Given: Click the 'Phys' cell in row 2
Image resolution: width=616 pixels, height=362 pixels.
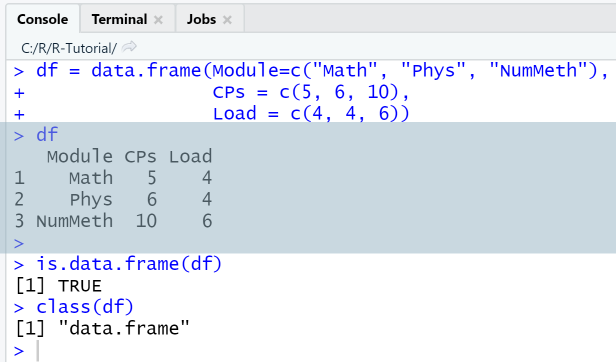Looking at the screenshot, I should [91, 200].
